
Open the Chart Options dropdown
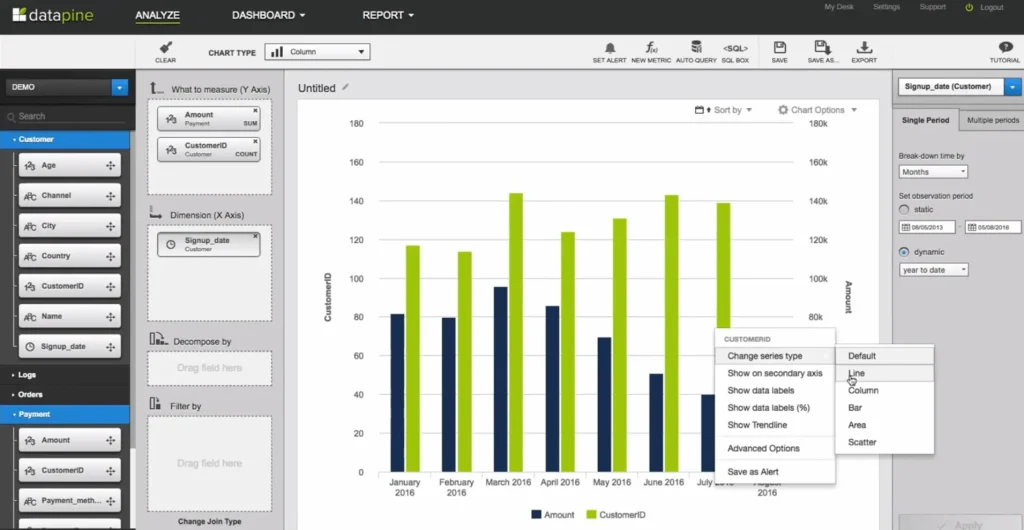coord(817,110)
